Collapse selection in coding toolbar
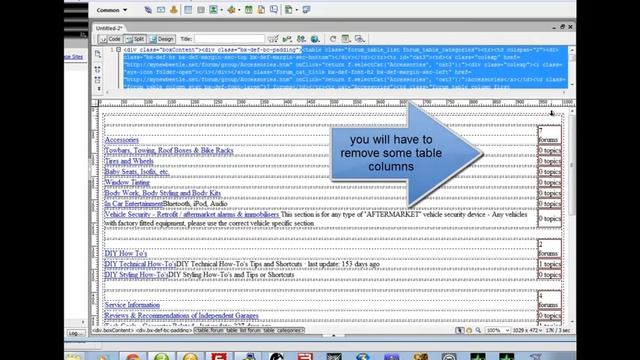 click(x=98, y=80)
